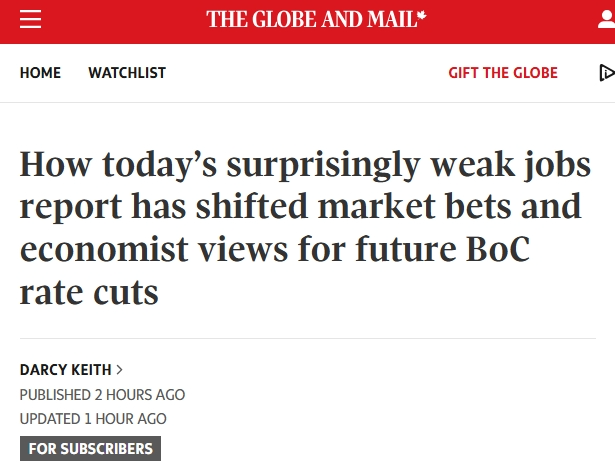615x476 pixels.
Task: Click The Globe and Mail logo
Action: pyautogui.click(x=316, y=19)
